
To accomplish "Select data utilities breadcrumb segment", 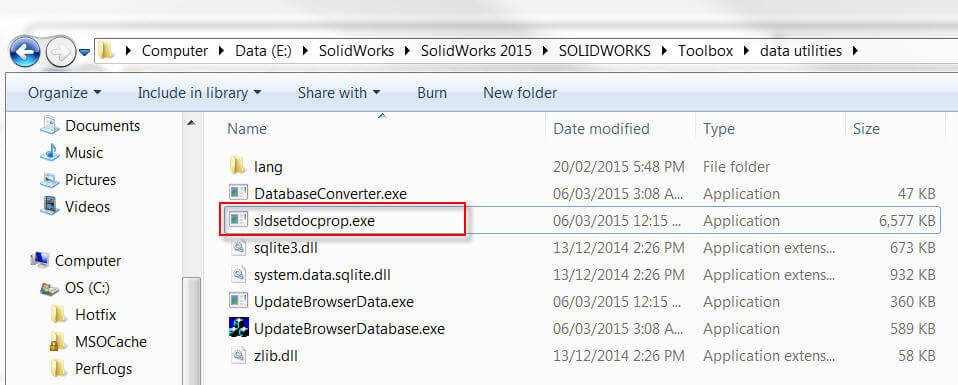I will (x=800, y=51).
